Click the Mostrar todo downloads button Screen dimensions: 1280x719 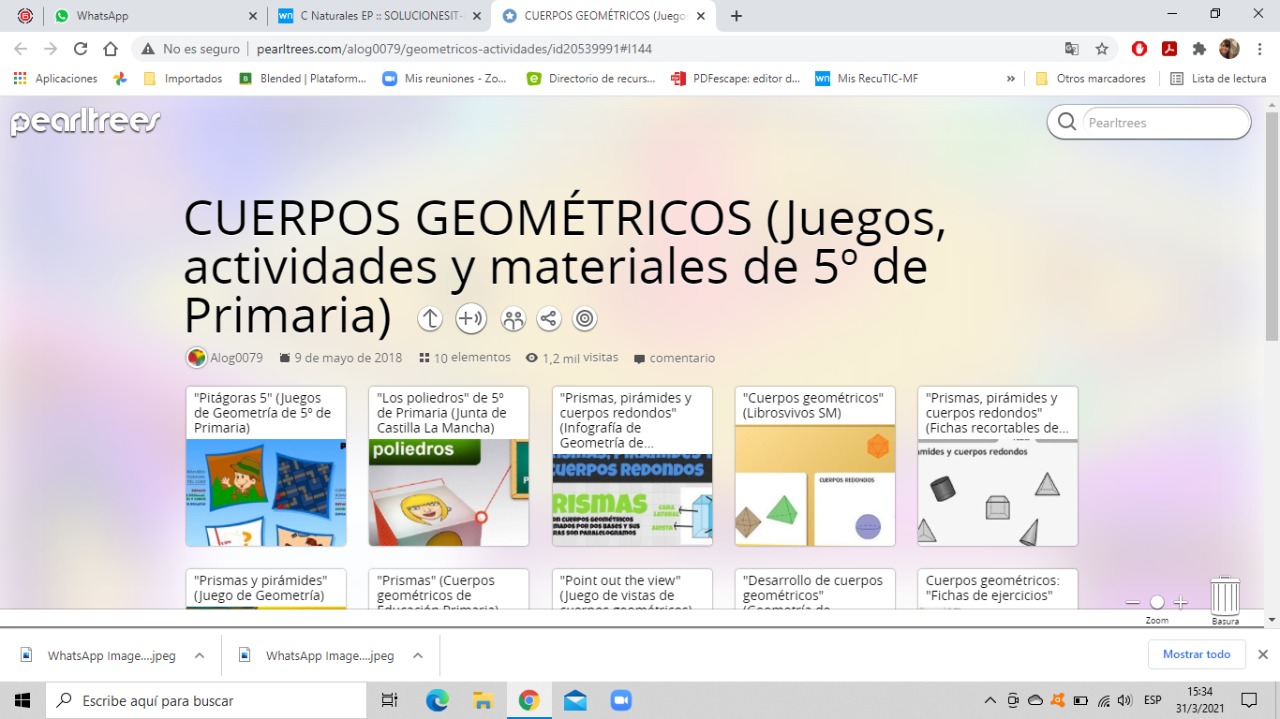pos(1196,654)
